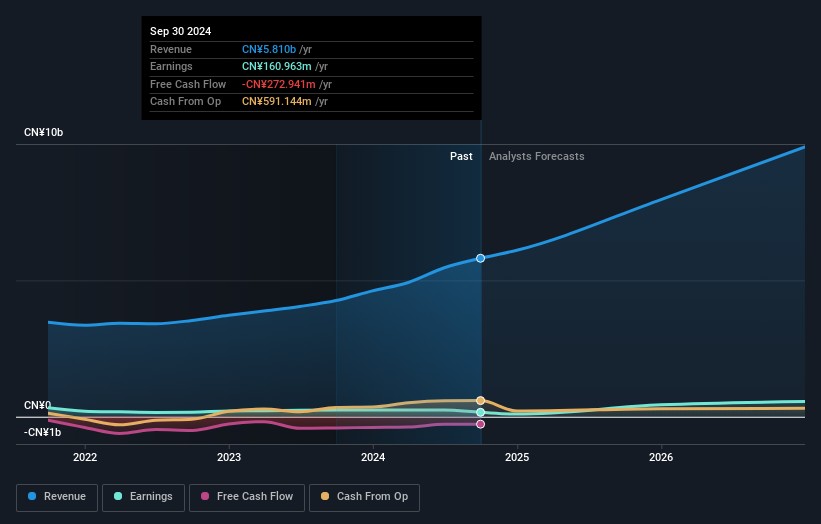
Task: Click the 2022 x-axis label
Action: coord(85,457)
